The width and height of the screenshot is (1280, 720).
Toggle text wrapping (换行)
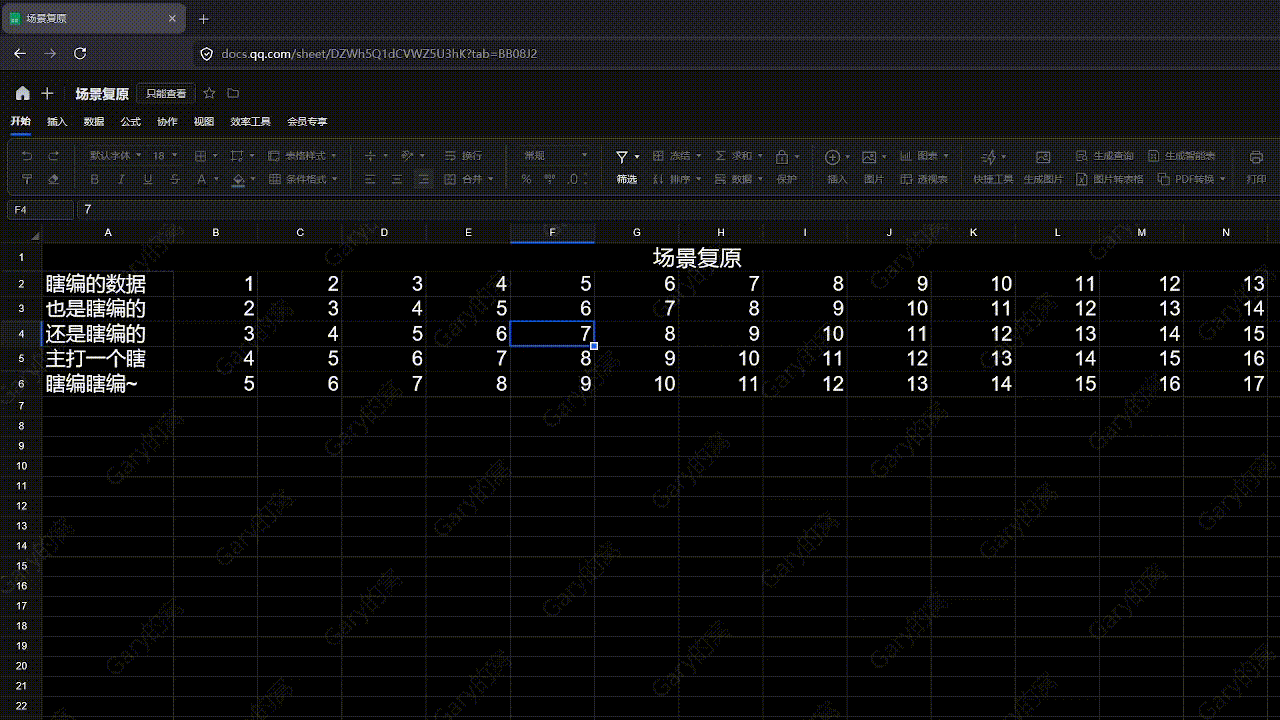pos(464,156)
